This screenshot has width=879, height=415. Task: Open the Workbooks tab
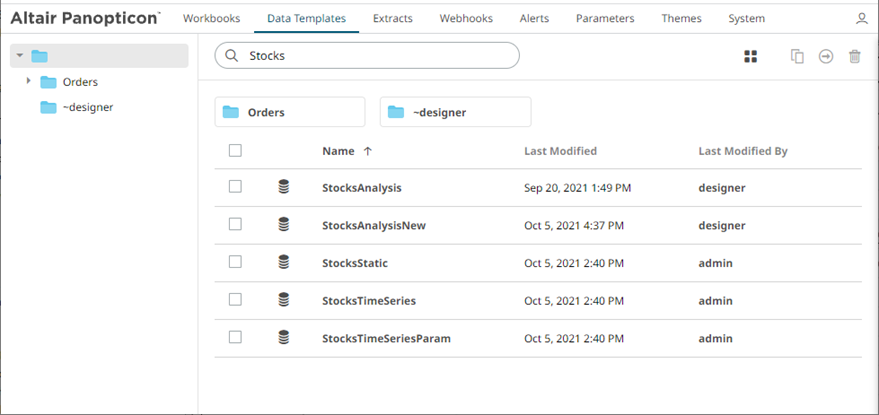click(211, 19)
